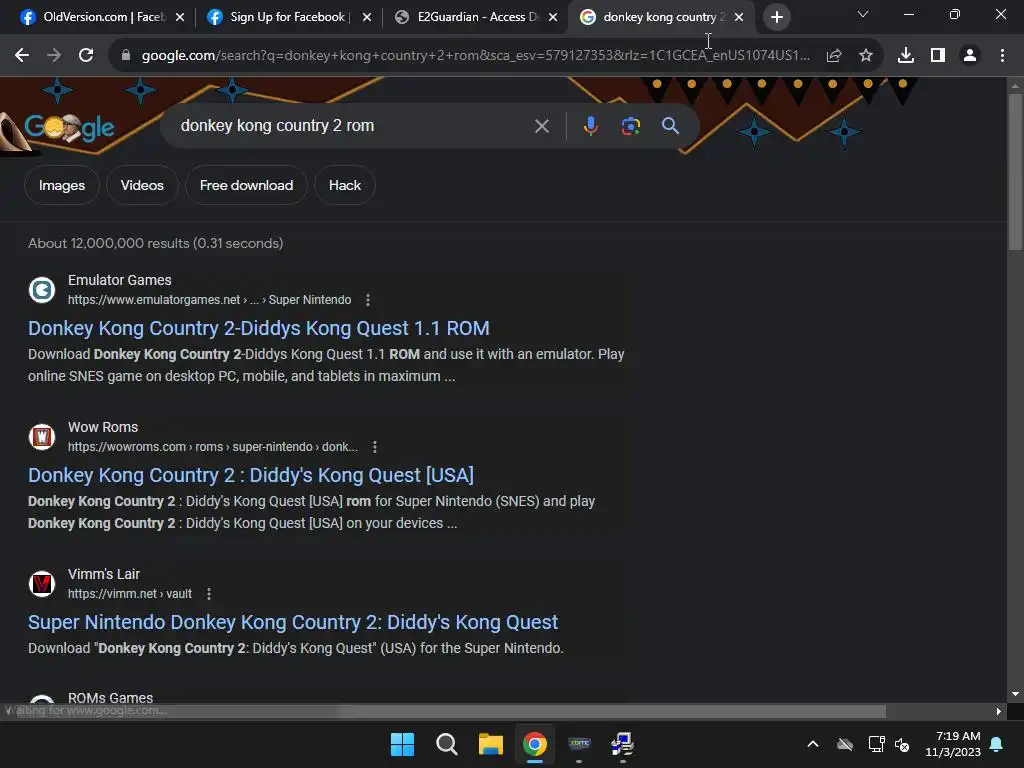Click the wowroms.com URL breadcrumb
The height and width of the screenshot is (768, 1024).
213,447
